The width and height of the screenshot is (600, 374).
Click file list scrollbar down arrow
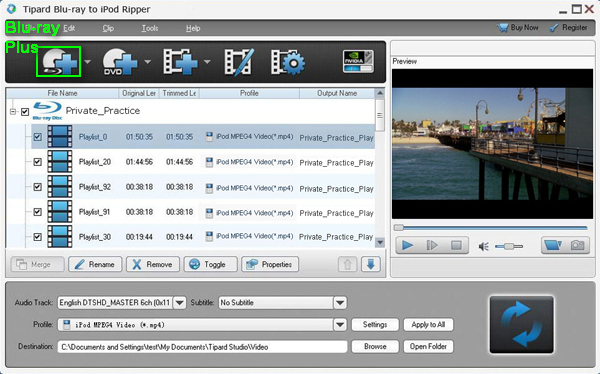(x=380, y=242)
